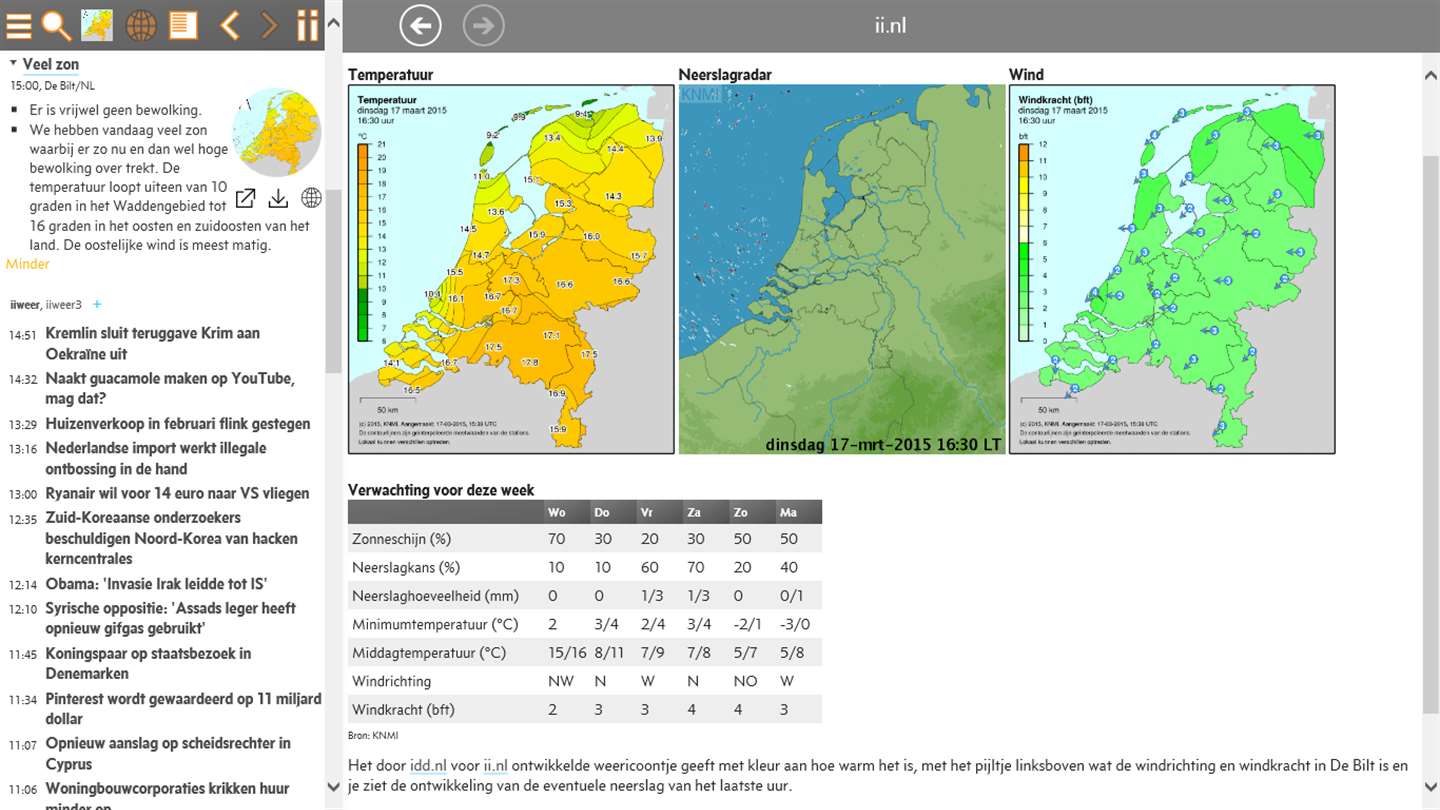Open the idd.nl link
Viewport: 1440px width, 810px height.
pos(428,766)
